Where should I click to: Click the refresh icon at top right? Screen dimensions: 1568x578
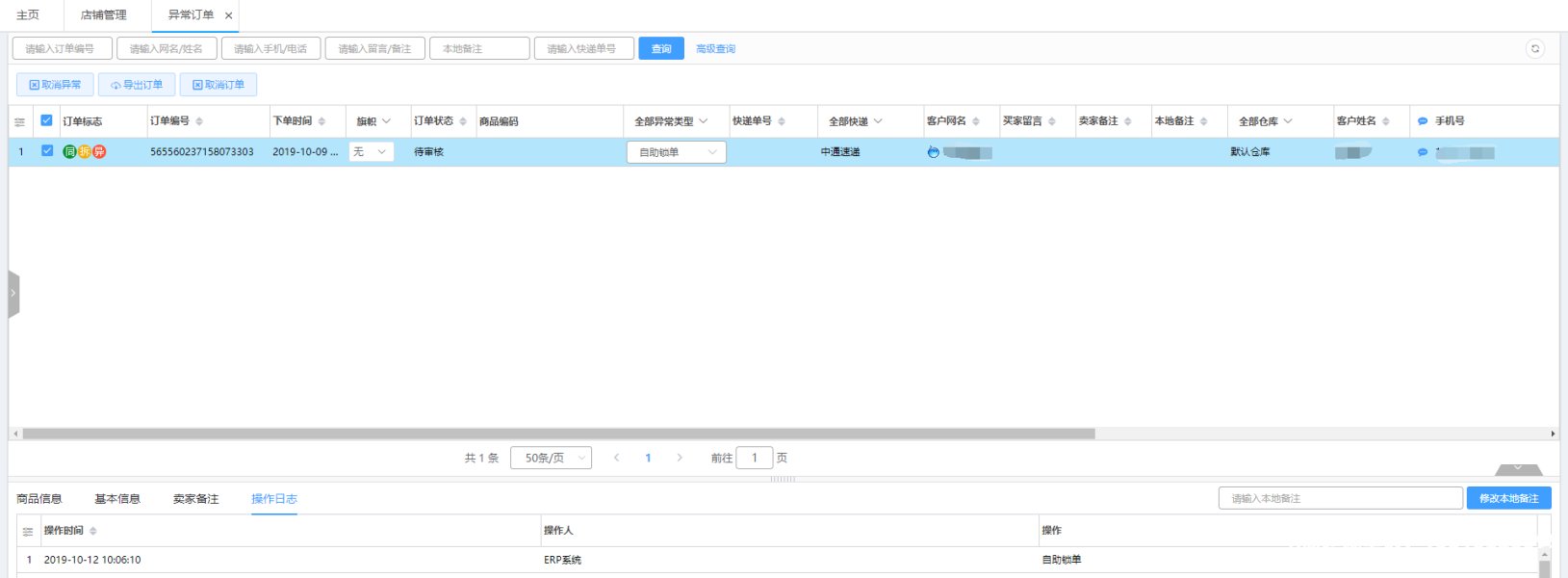1534,48
